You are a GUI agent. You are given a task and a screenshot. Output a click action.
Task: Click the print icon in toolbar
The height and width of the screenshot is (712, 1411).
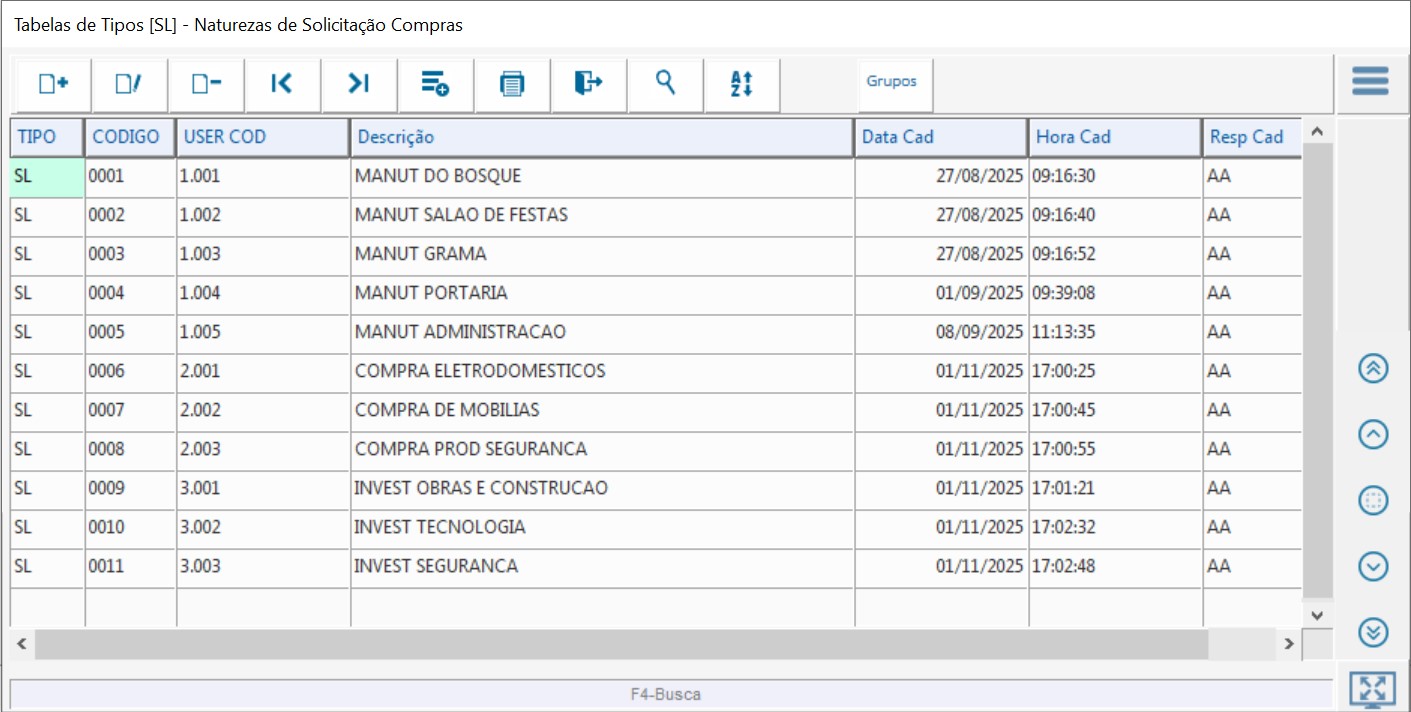(512, 84)
